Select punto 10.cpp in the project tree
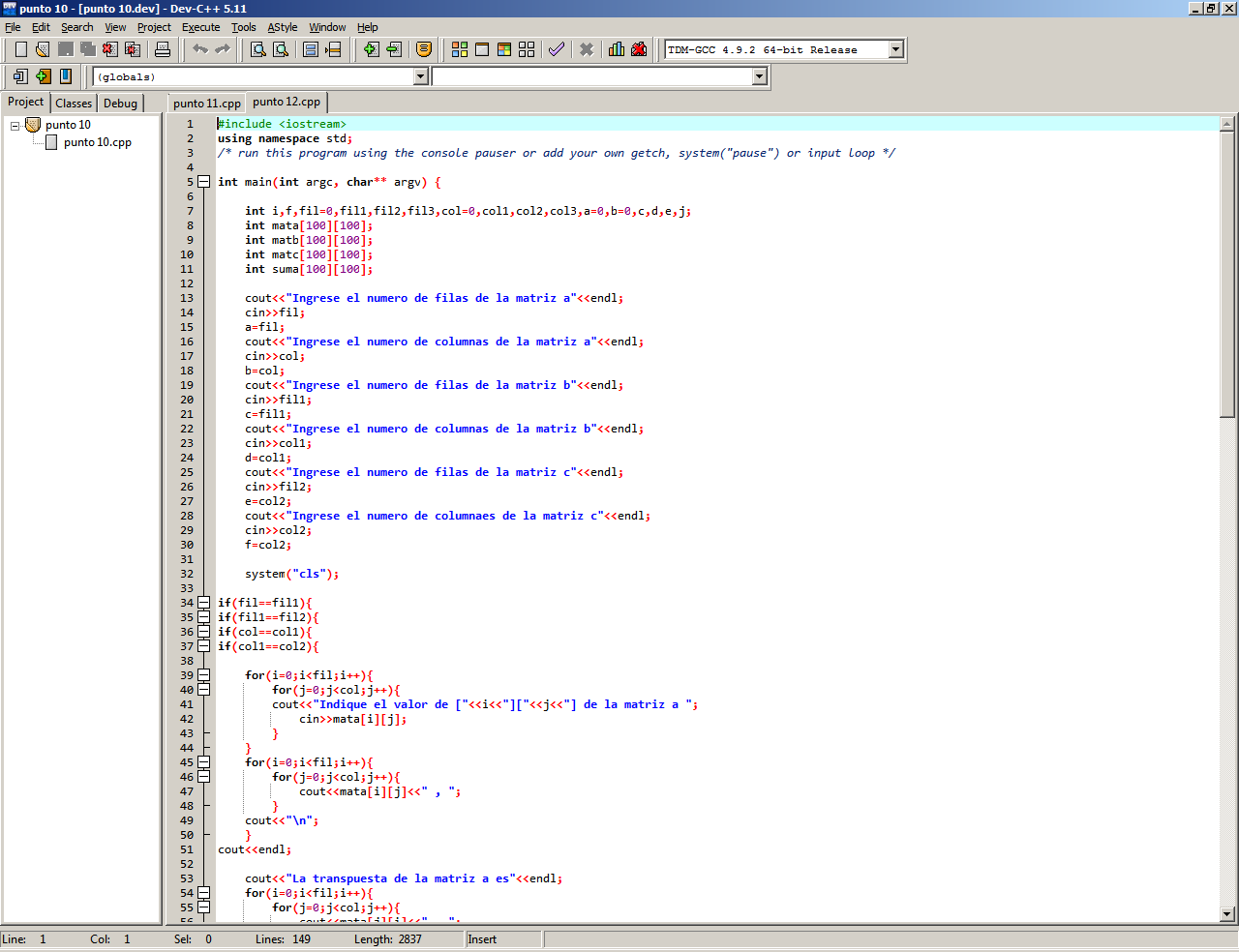This screenshot has height=952, width=1239. pyautogui.click(x=97, y=142)
